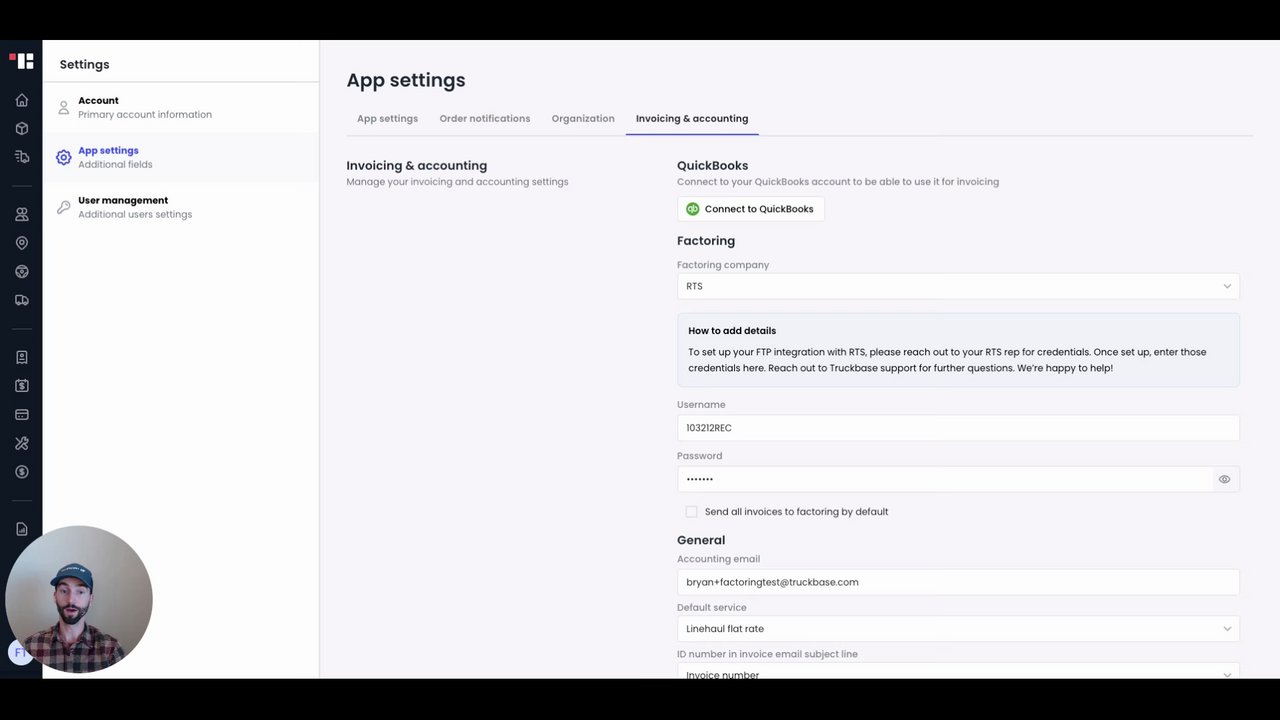The height and width of the screenshot is (720, 1280).
Task: Click the truck icon in the sidebar
Action: point(21,300)
